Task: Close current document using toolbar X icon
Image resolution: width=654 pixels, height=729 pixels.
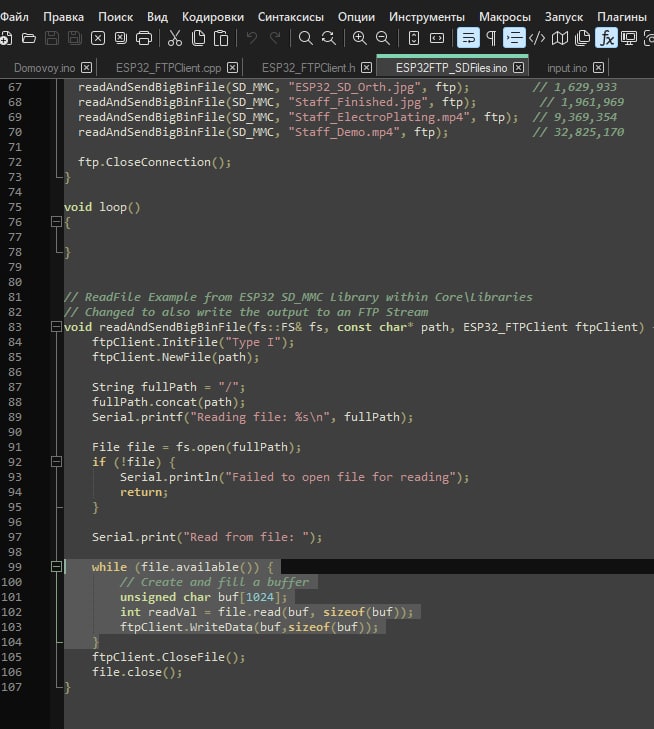Action: (x=98, y=38)
